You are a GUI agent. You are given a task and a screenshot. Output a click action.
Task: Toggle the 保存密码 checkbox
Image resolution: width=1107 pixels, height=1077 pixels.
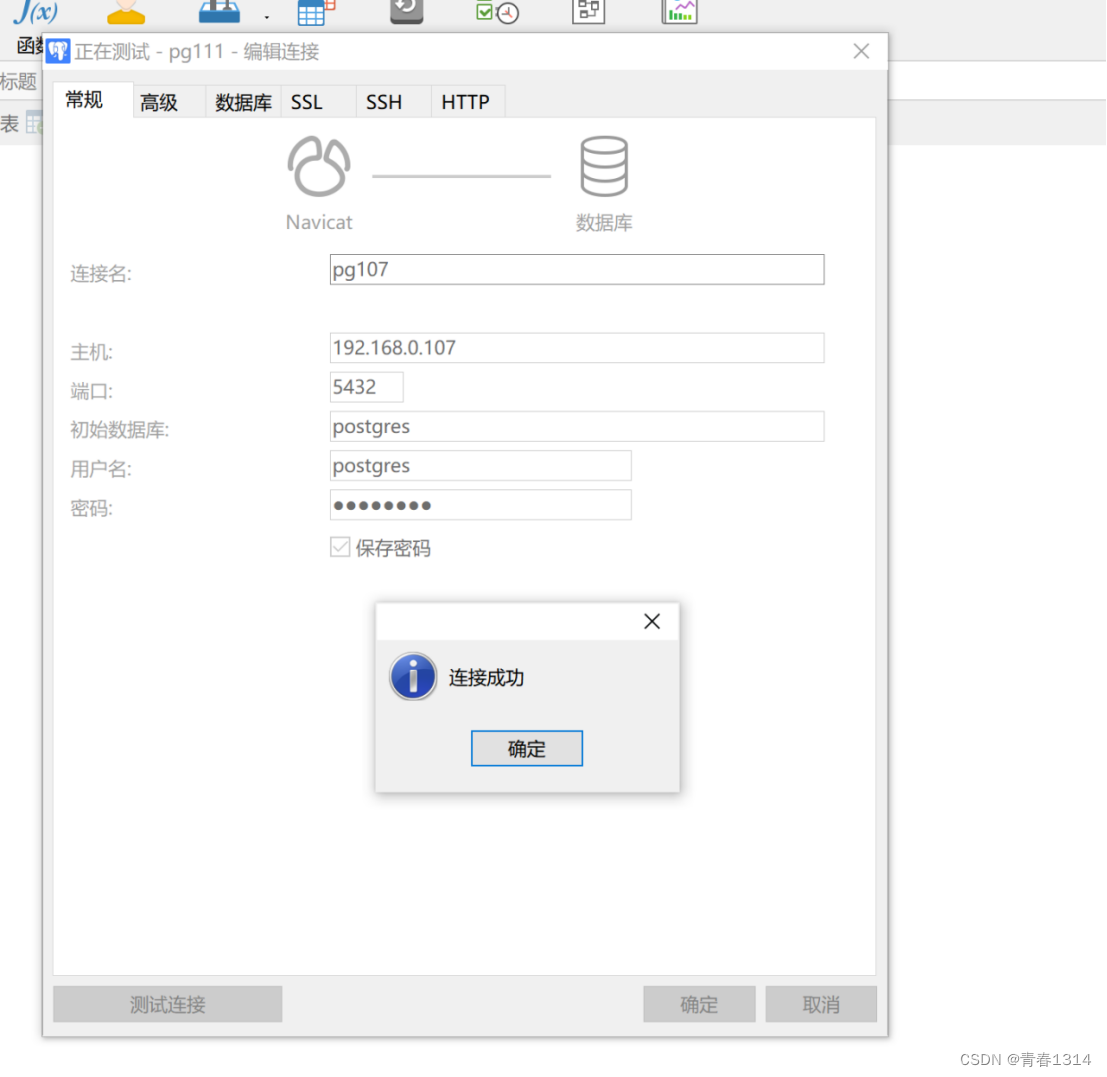point(340,547)
